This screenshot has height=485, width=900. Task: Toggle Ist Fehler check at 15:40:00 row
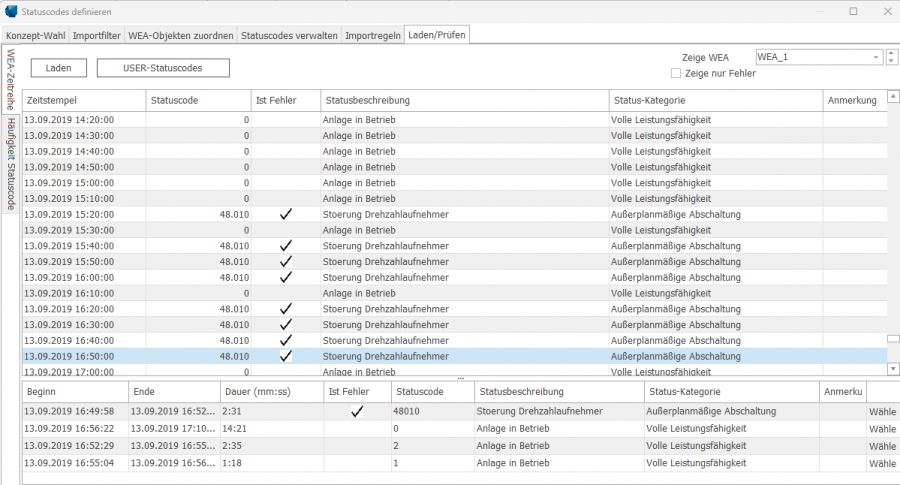(x=286, y=246)
